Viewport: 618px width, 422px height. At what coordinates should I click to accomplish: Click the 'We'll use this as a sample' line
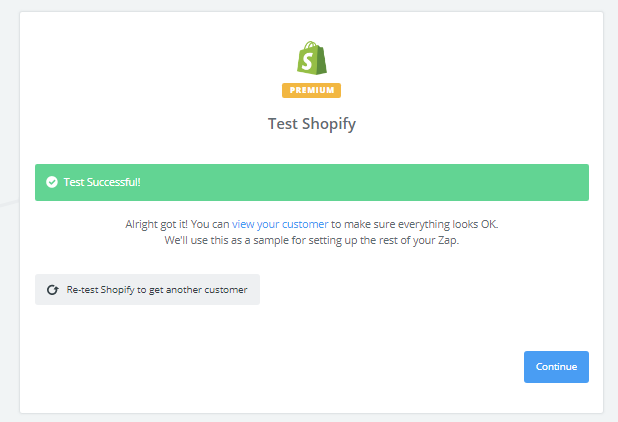click(x=312, y=240)
